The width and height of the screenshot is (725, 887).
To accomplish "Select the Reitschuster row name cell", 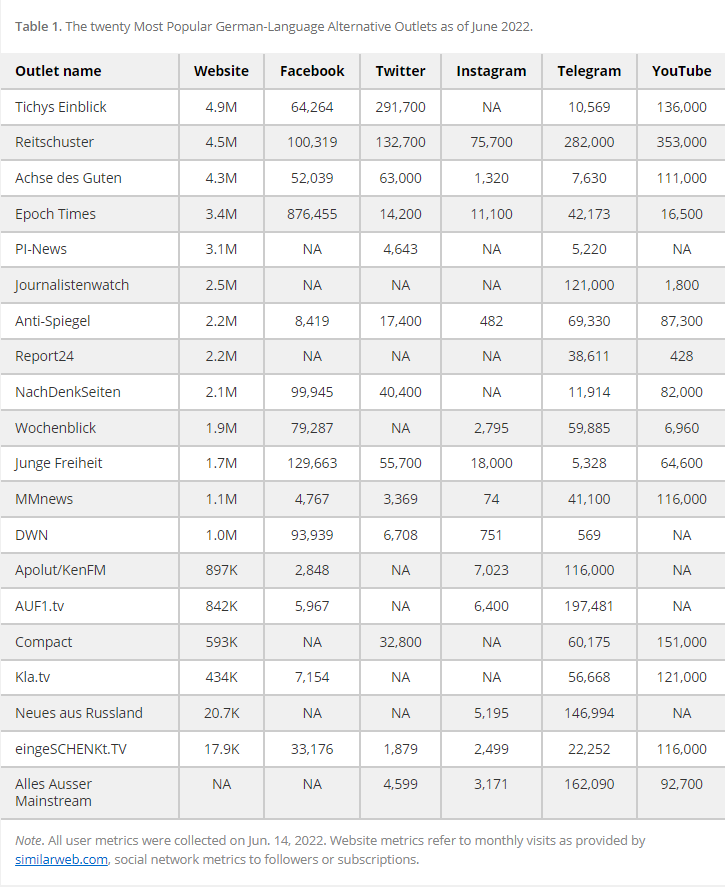I will tap(54, 142).
